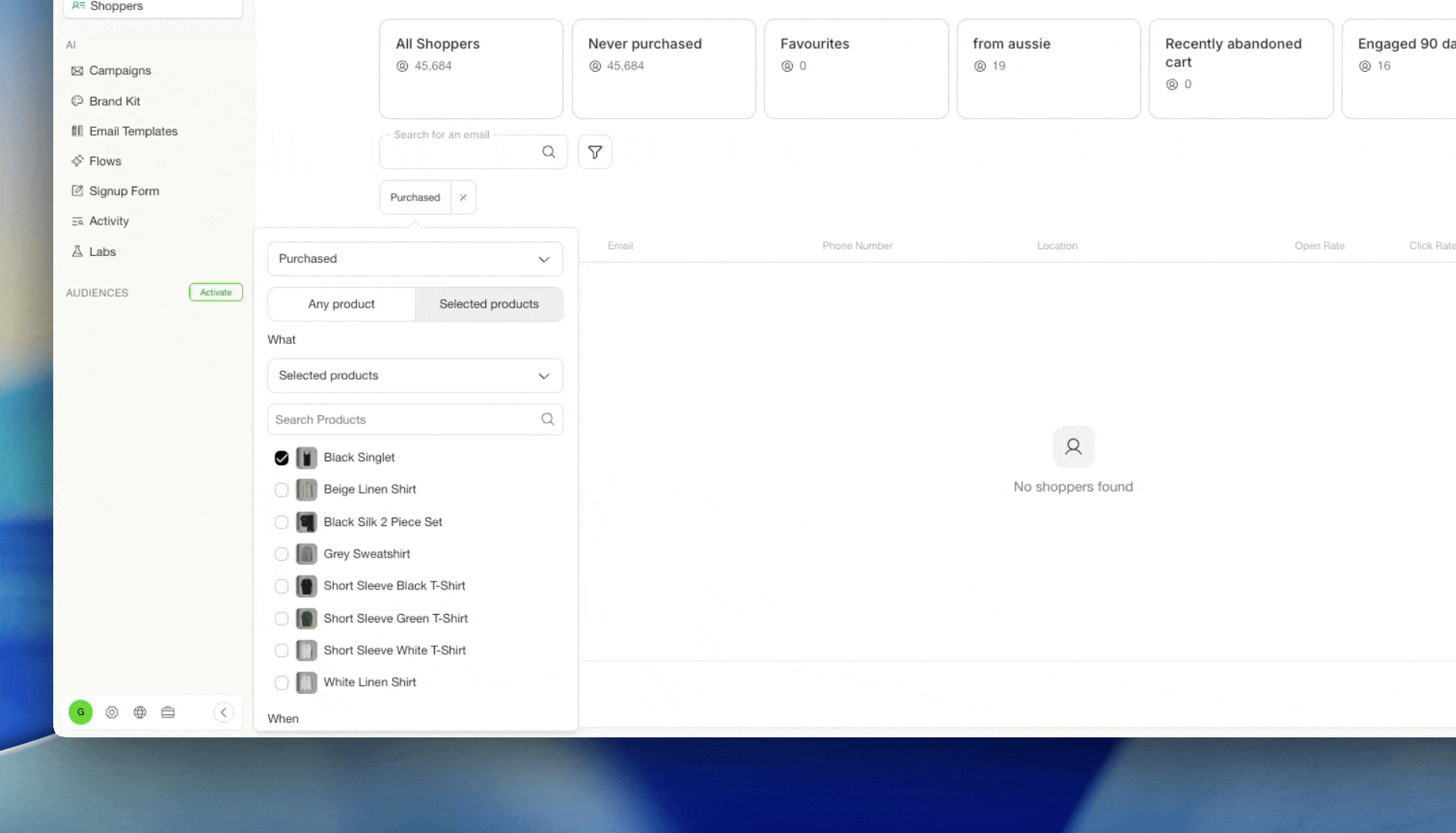Viewport: 1456px width, 833px height.
Task: Go to Email Templates
Action: tap(124, 131)
